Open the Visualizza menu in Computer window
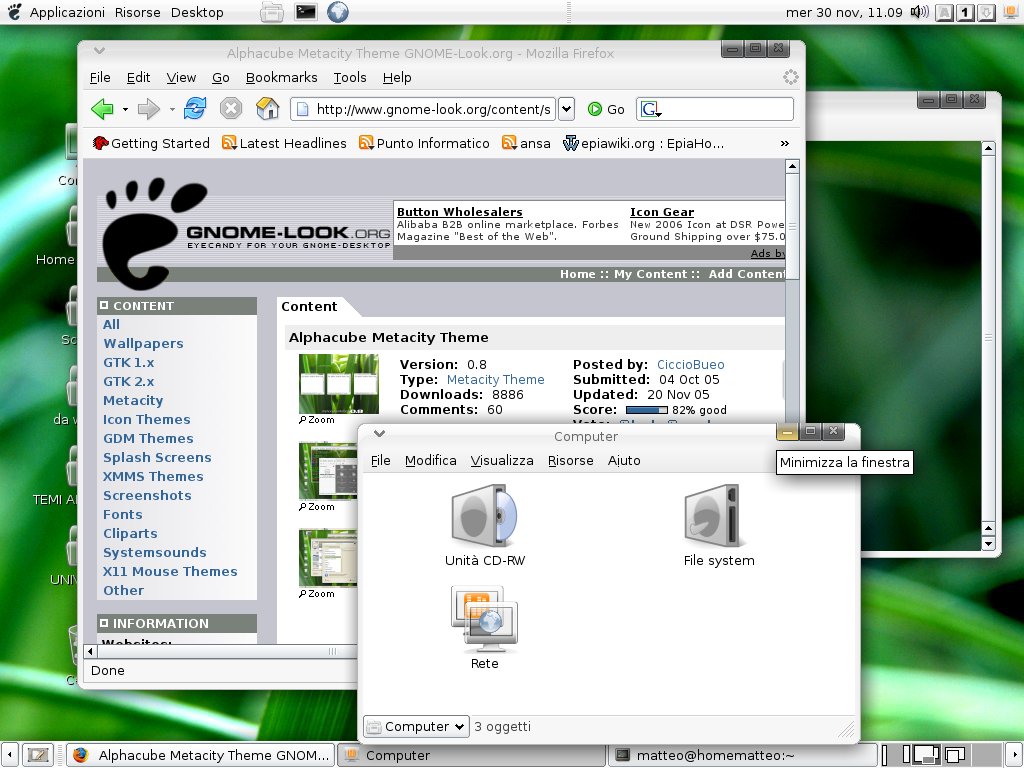Image resolution: width=1024 pixels, height=768 pixels. tap(502, 460)
